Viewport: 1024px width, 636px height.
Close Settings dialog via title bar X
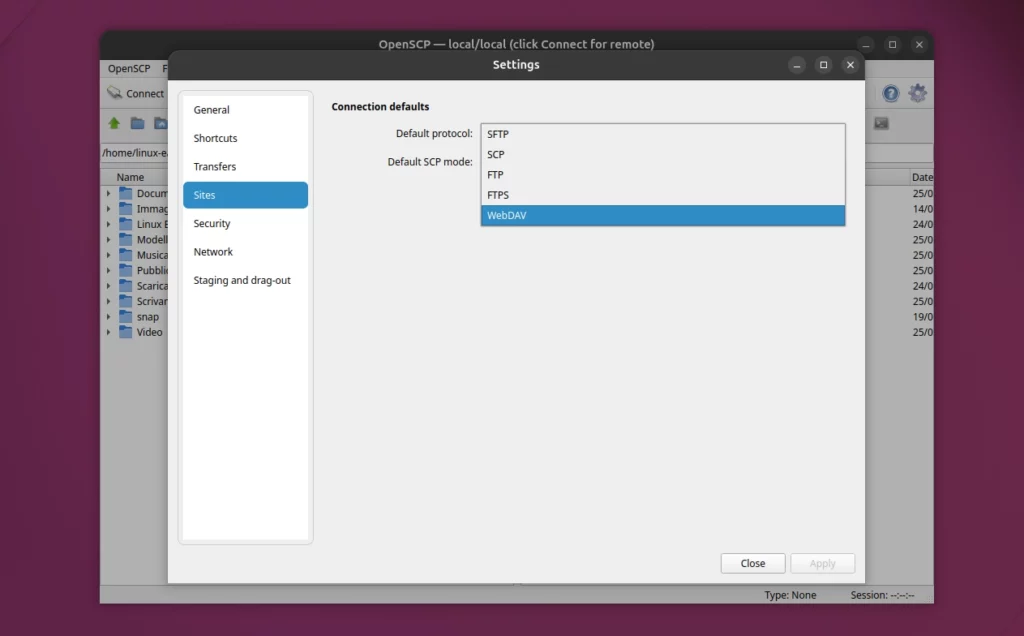(850, 65)
